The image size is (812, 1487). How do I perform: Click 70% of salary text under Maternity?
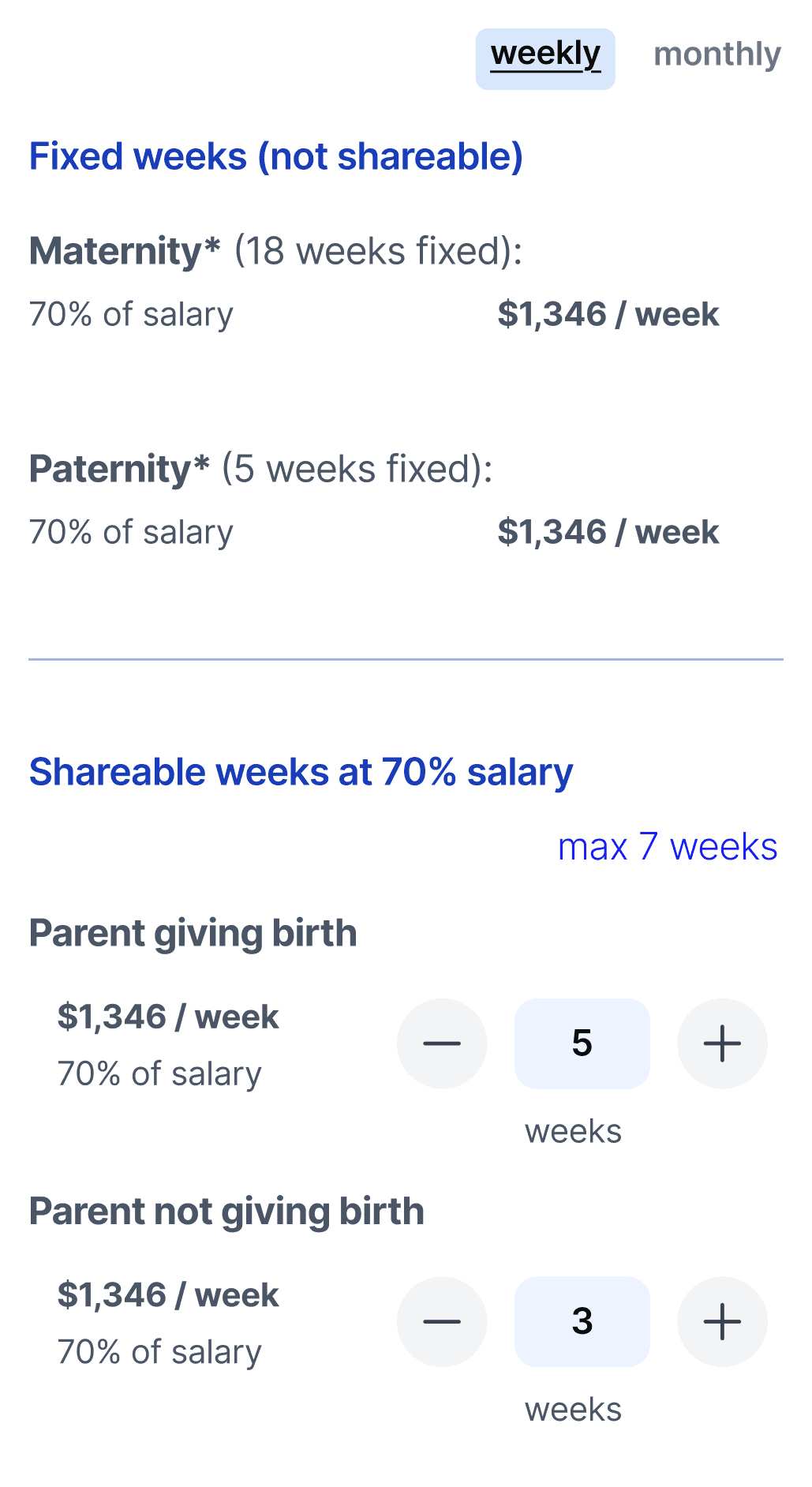[131, 314]
